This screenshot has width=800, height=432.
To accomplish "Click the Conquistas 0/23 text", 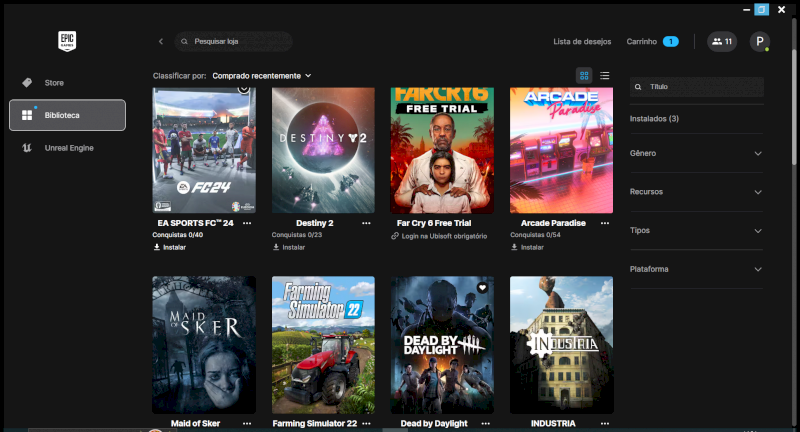I will pos(296,235).
